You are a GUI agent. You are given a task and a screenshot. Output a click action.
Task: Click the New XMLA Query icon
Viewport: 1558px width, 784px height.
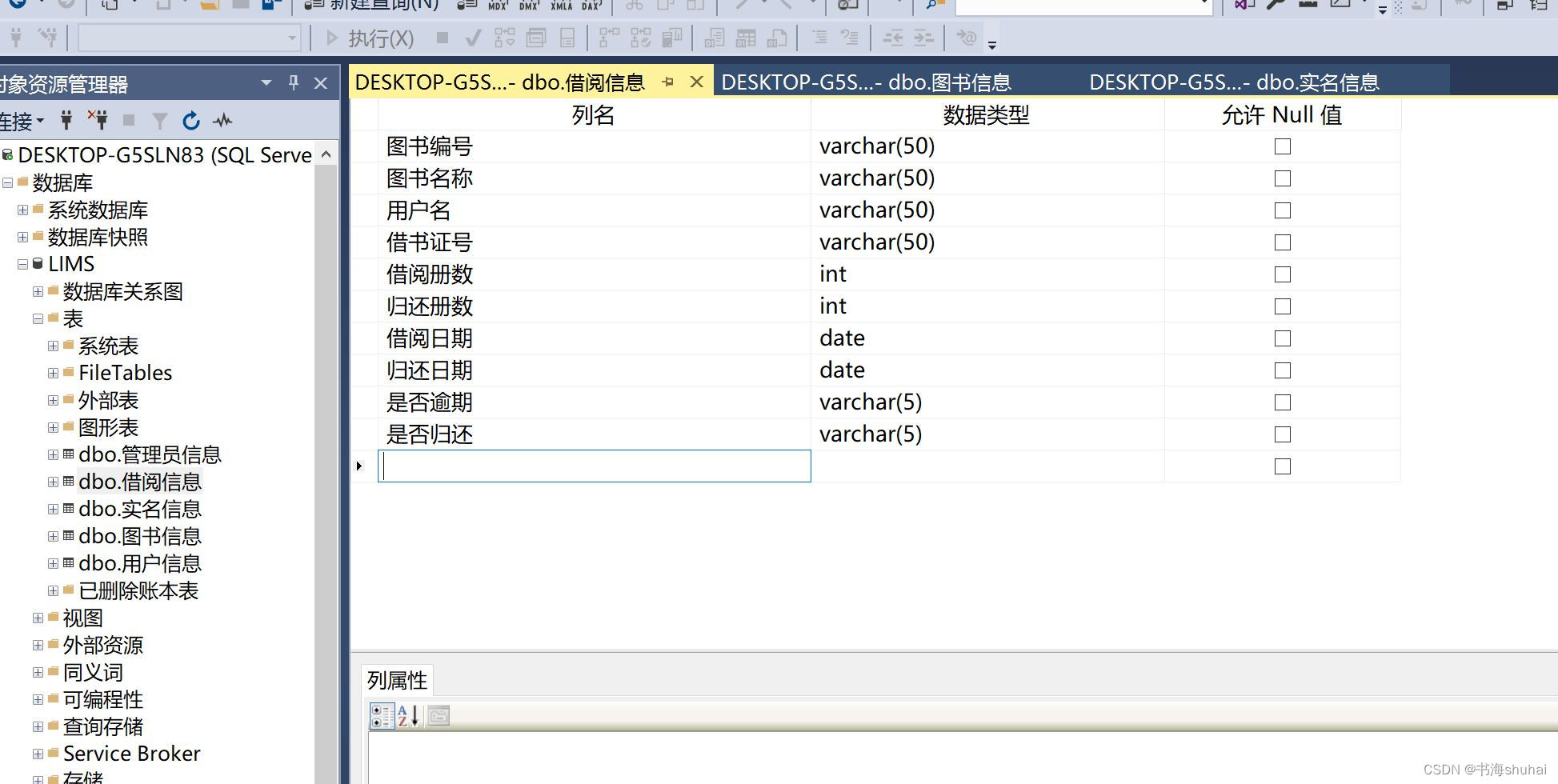560,6
